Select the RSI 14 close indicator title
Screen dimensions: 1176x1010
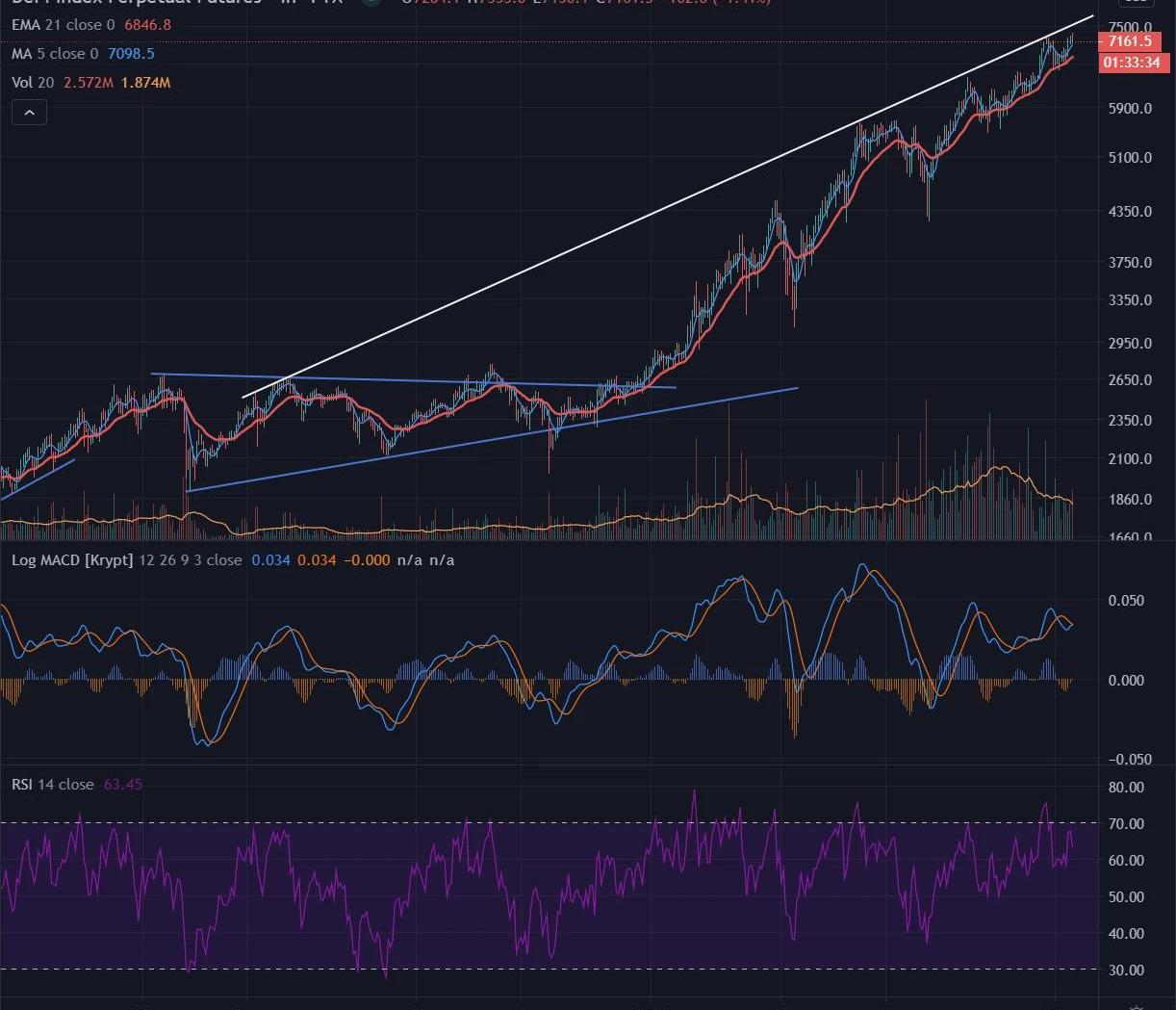tap(52, 785)
